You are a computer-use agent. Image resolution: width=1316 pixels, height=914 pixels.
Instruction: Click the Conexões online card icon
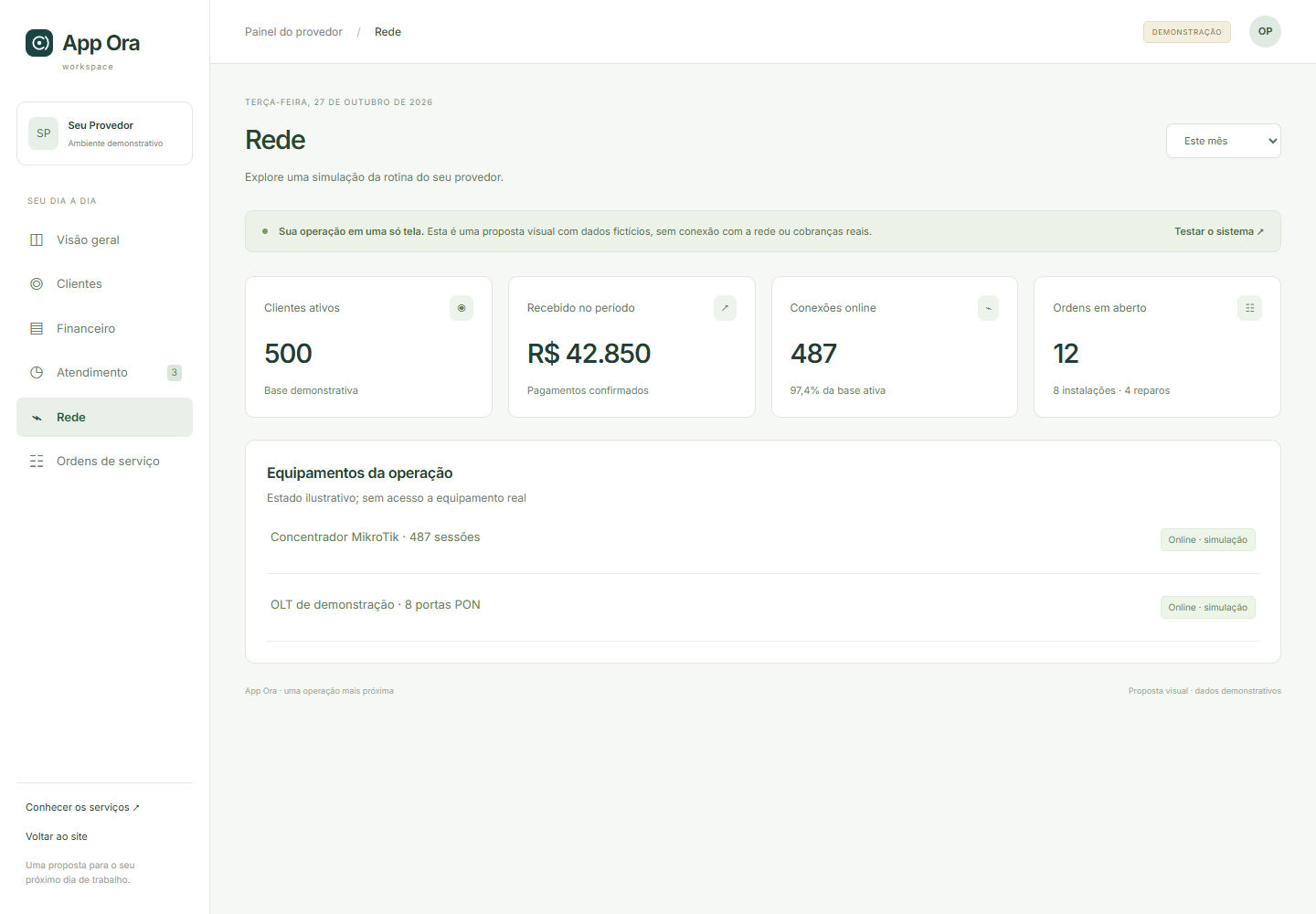[988, 308]
